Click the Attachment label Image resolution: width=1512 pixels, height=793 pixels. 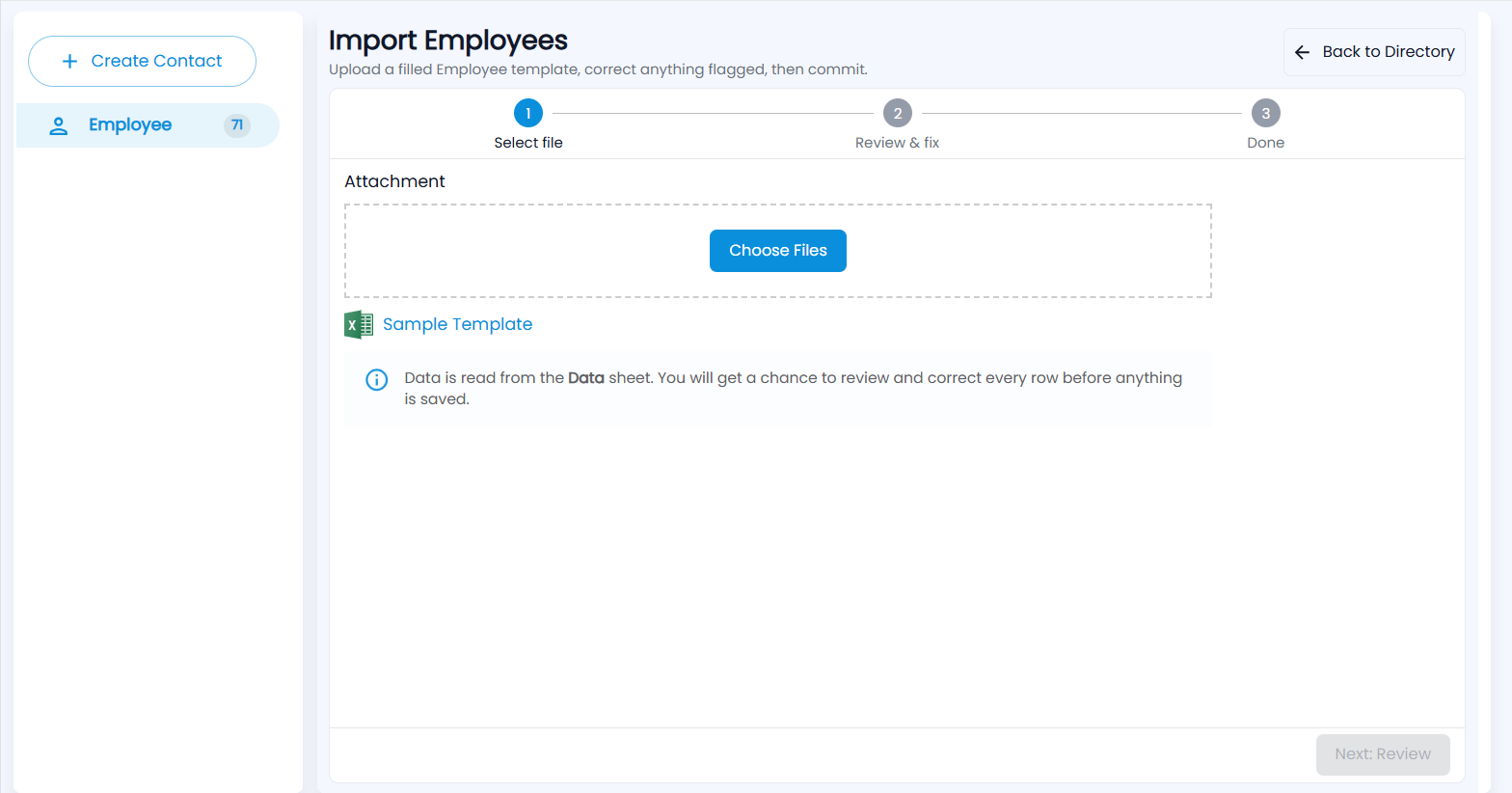pyautogui.click(x=394, y=181)
